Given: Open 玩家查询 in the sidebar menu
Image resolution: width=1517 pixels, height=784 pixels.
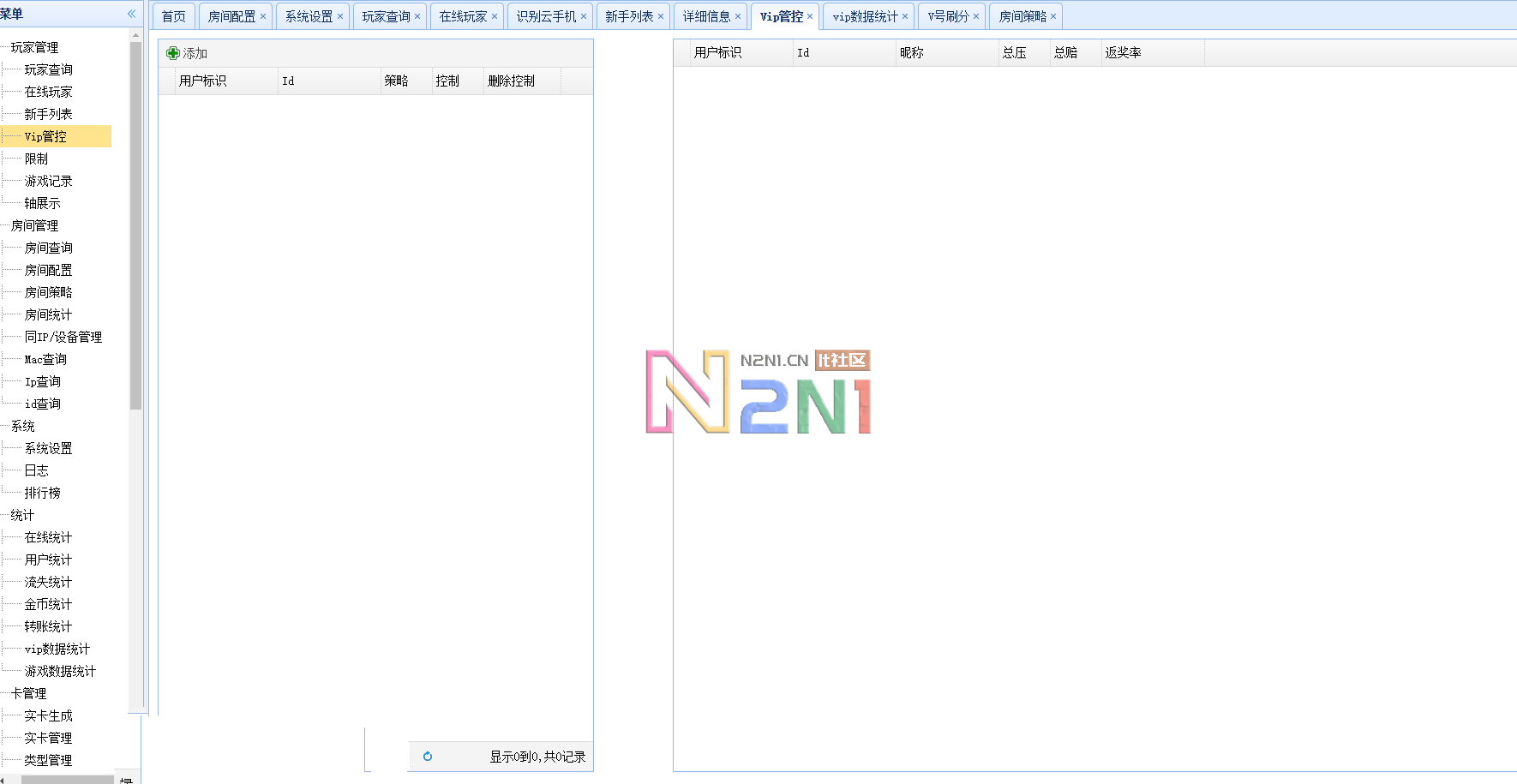Looking at the screenshot, I should [x=48, y=69].
